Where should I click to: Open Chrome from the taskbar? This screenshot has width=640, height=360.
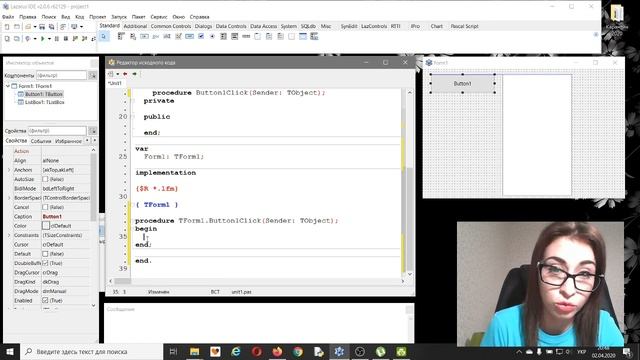(x=298, y=351)
